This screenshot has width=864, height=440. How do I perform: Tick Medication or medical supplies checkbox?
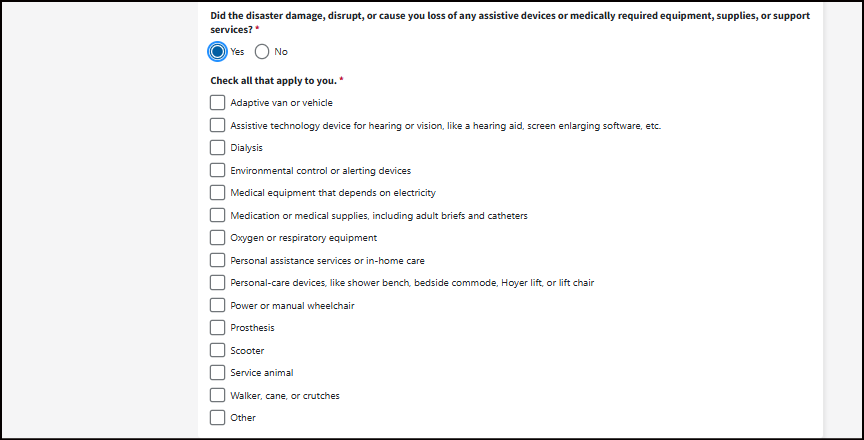[218, 215]
